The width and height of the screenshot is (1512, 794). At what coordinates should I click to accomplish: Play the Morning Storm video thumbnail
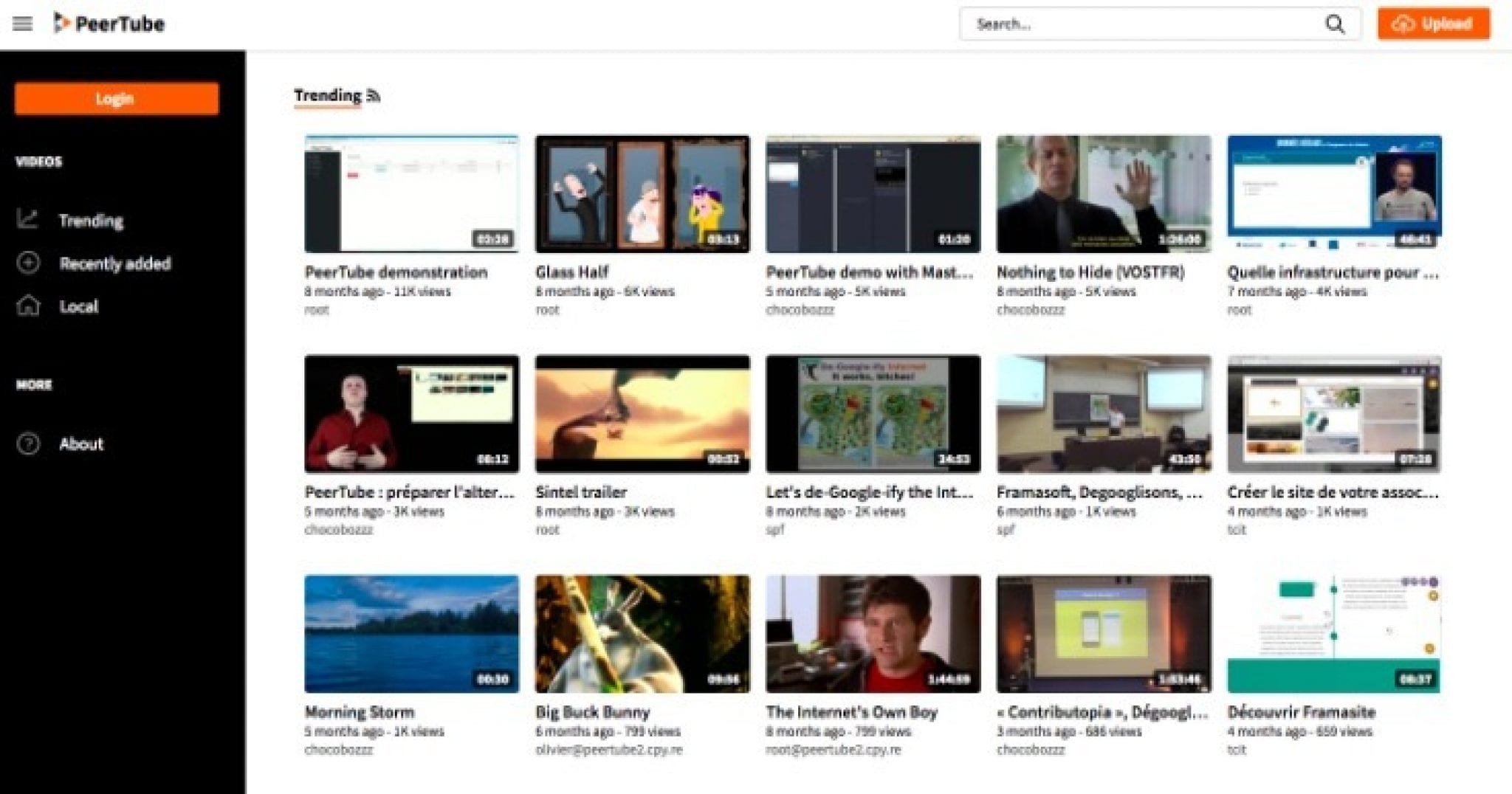[x=411, y=634]
